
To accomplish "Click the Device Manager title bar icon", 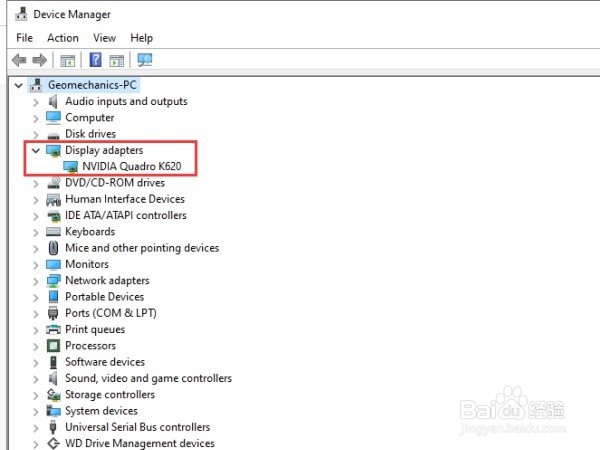I will pyautogui.click(x=21, y=14).
